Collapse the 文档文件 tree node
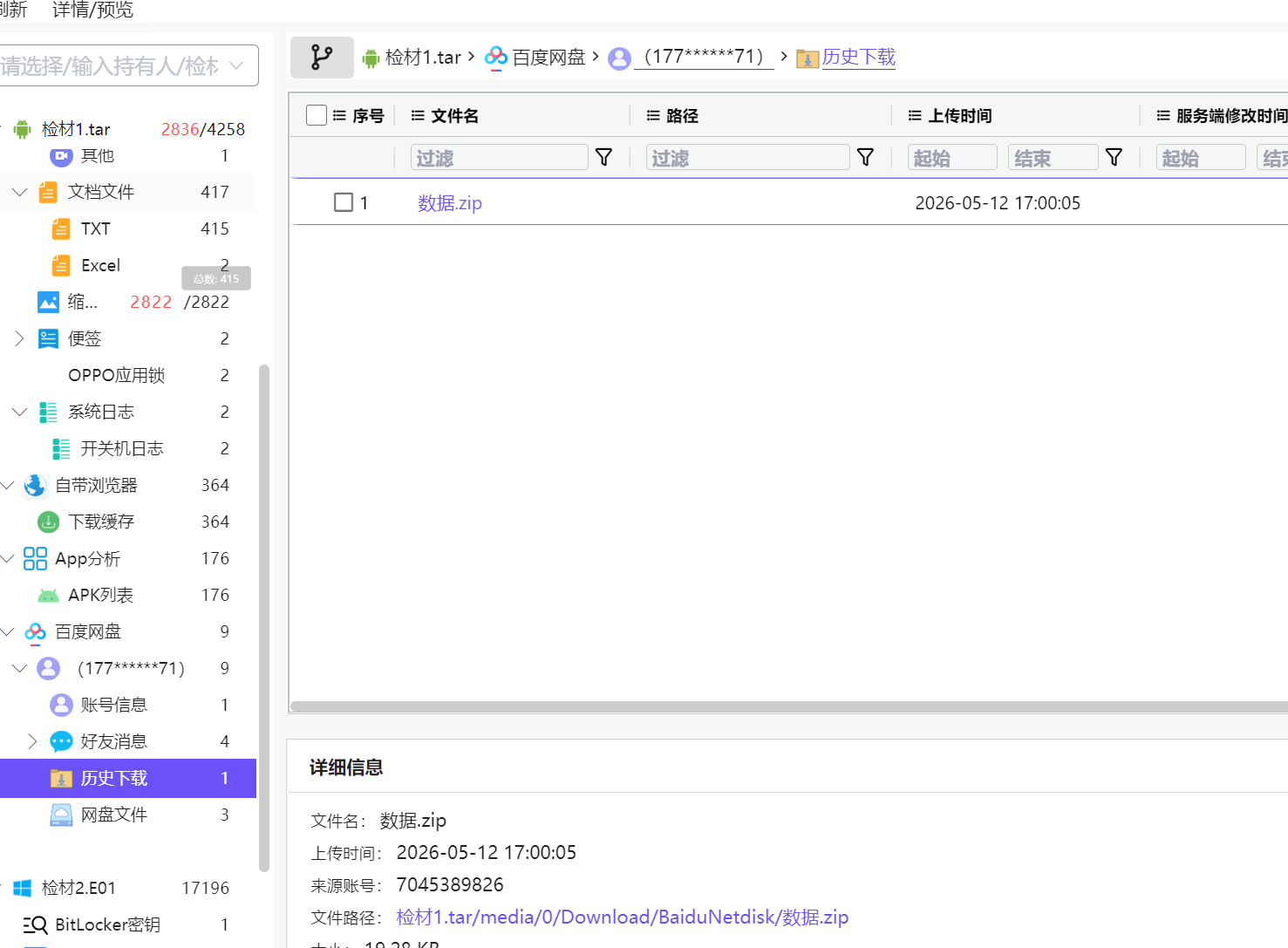 pyautogui.click(x=19, y=192)
